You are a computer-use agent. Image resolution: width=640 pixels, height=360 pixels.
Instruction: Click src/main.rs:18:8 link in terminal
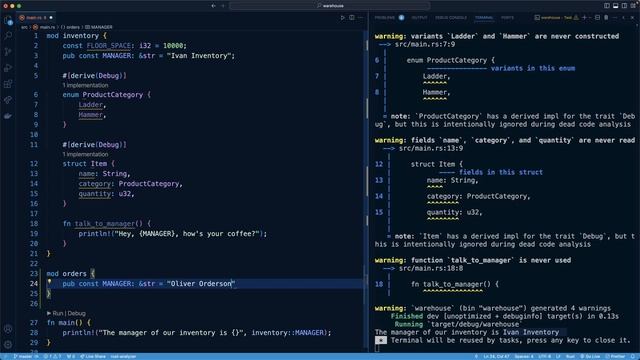point(431,268)
